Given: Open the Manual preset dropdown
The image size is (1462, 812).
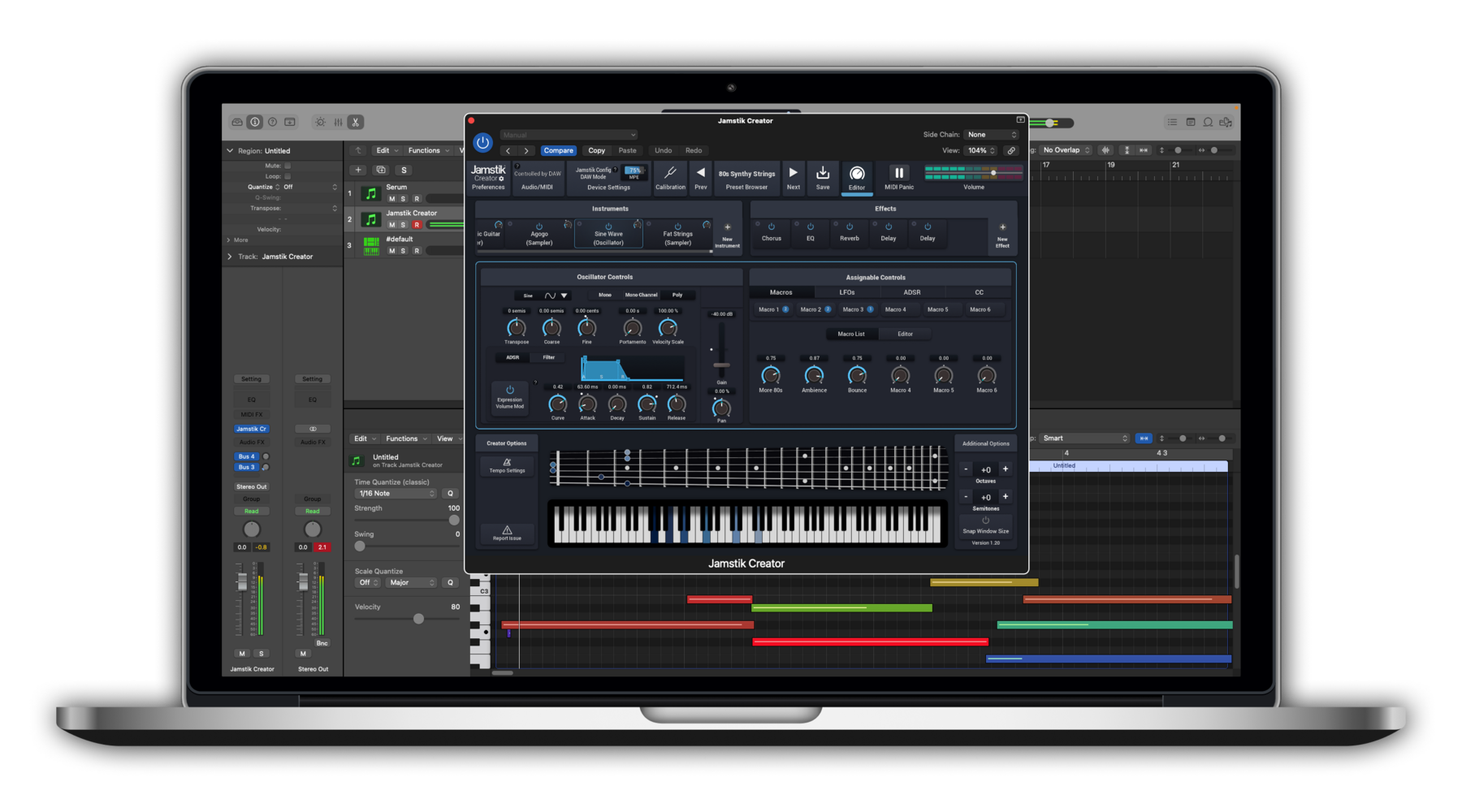Looking at the screenshot, I should pos(569,135).
